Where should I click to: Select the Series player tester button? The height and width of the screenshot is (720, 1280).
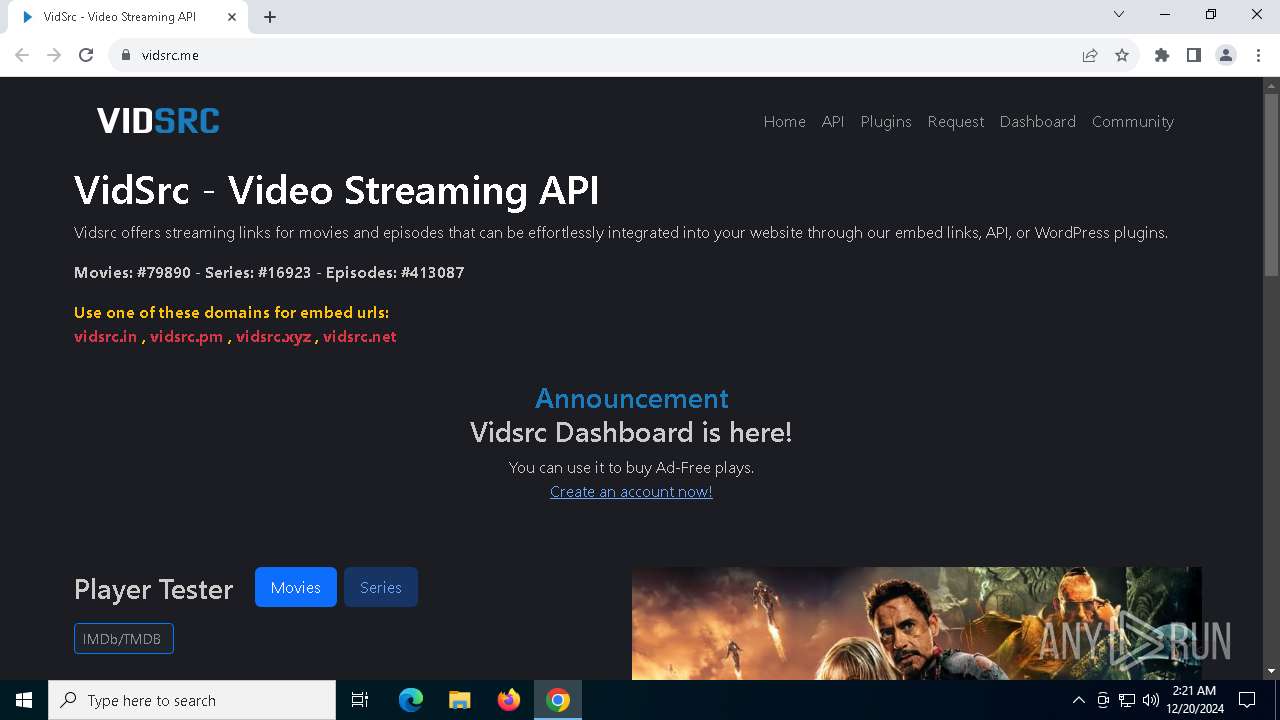[381, 587]
